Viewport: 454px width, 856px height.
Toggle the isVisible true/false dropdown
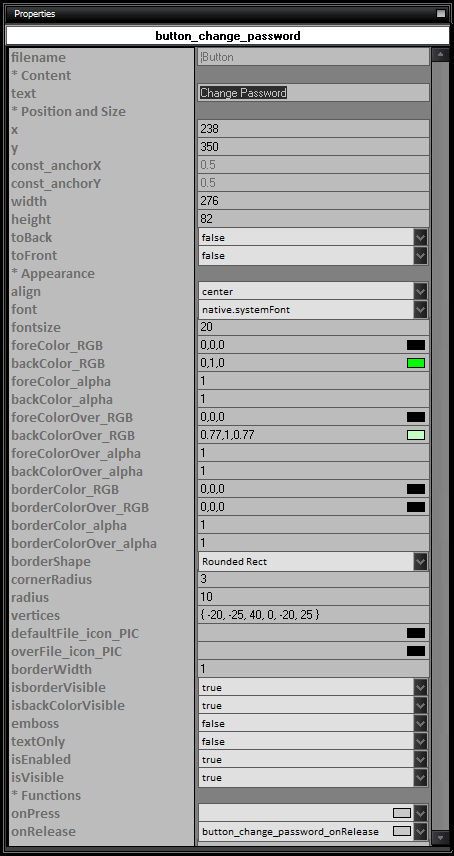313,777
